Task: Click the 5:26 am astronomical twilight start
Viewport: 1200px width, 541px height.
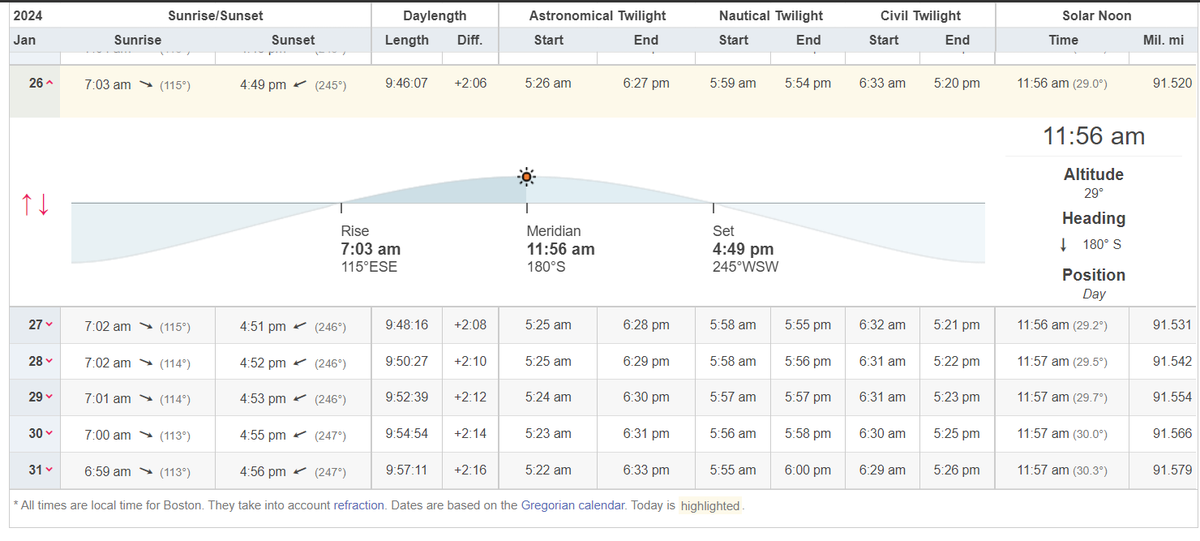Action: pos(548,83)
